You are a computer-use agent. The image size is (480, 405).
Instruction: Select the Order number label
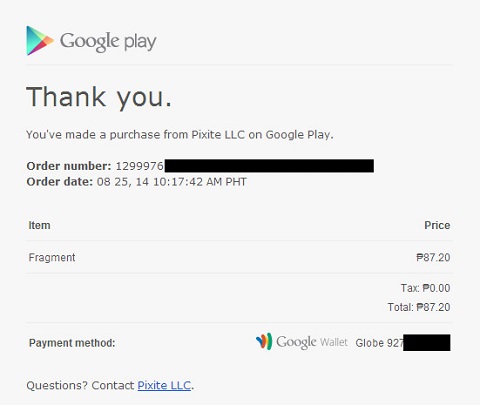(x=69, y=166)
